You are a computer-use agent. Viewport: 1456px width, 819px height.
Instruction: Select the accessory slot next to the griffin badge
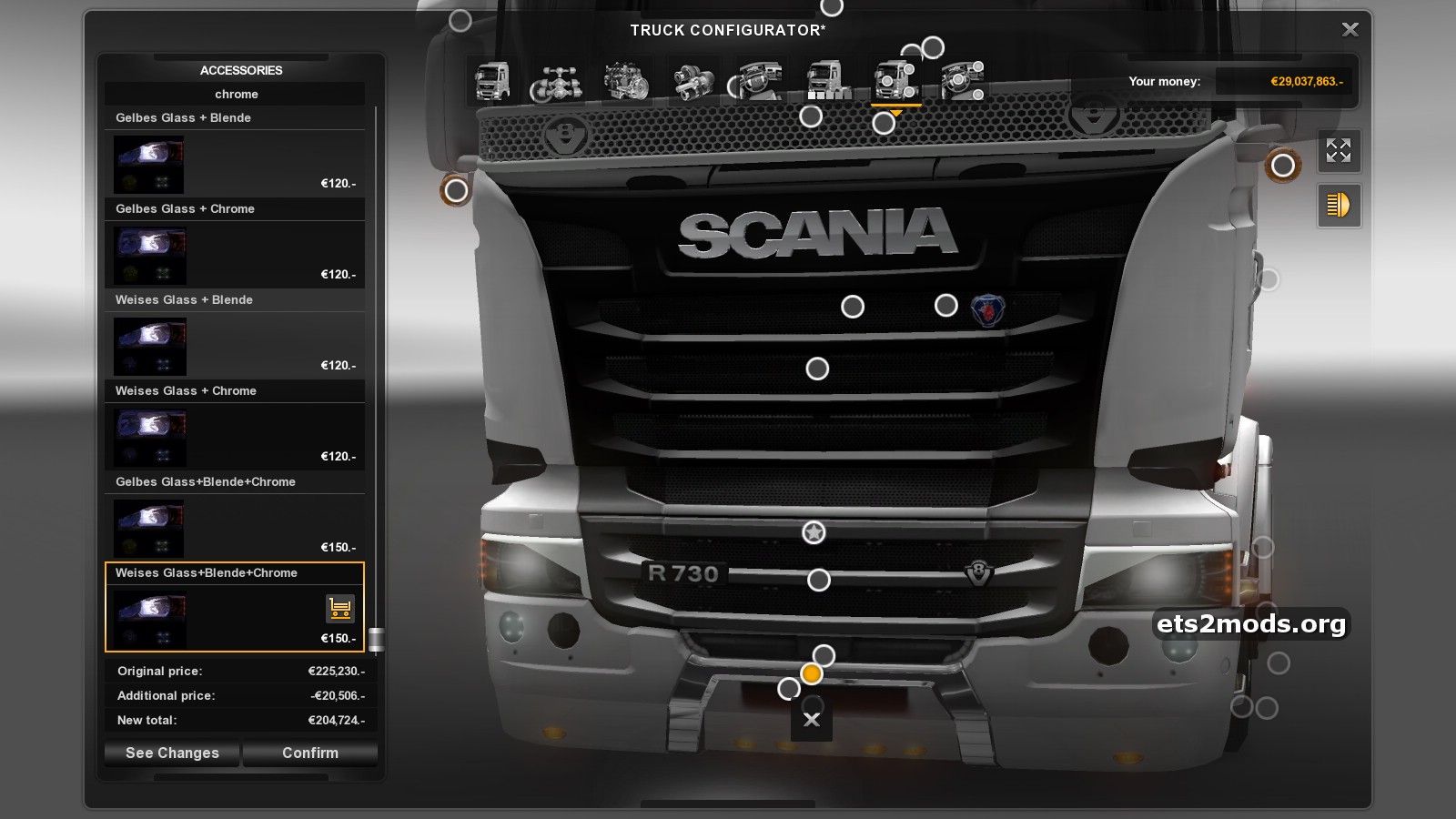(x=946, y=306)
